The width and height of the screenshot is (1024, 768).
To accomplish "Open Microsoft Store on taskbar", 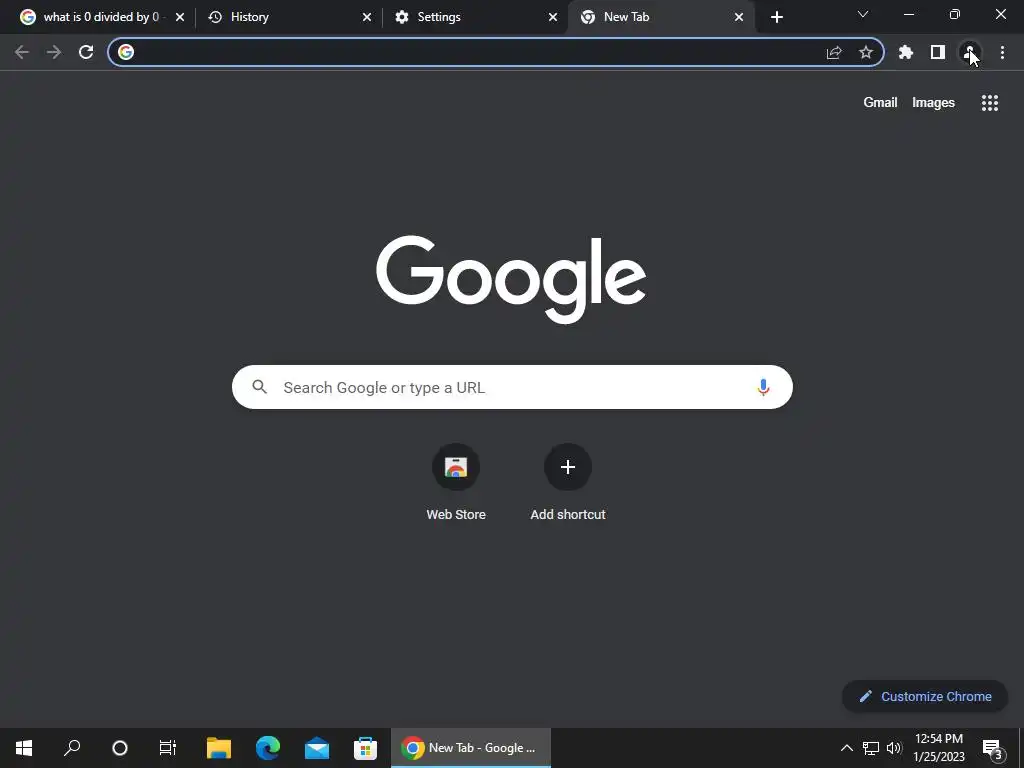I will (366, 748).
